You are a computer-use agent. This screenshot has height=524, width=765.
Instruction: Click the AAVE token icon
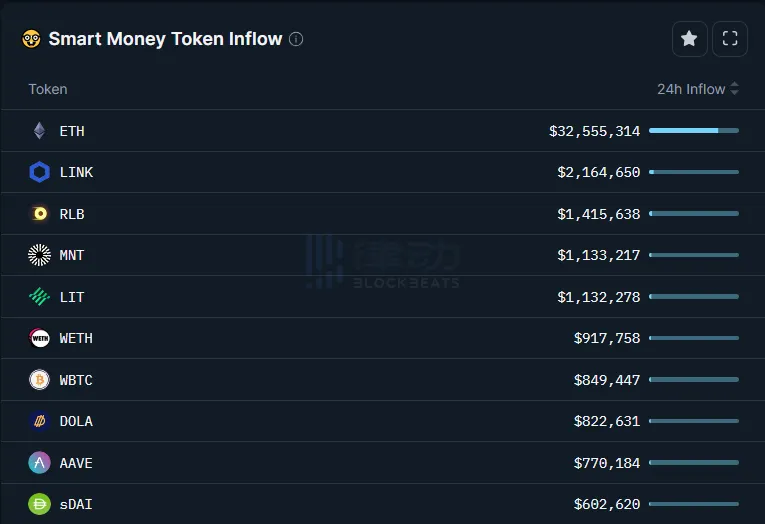[x=40, y=463]
